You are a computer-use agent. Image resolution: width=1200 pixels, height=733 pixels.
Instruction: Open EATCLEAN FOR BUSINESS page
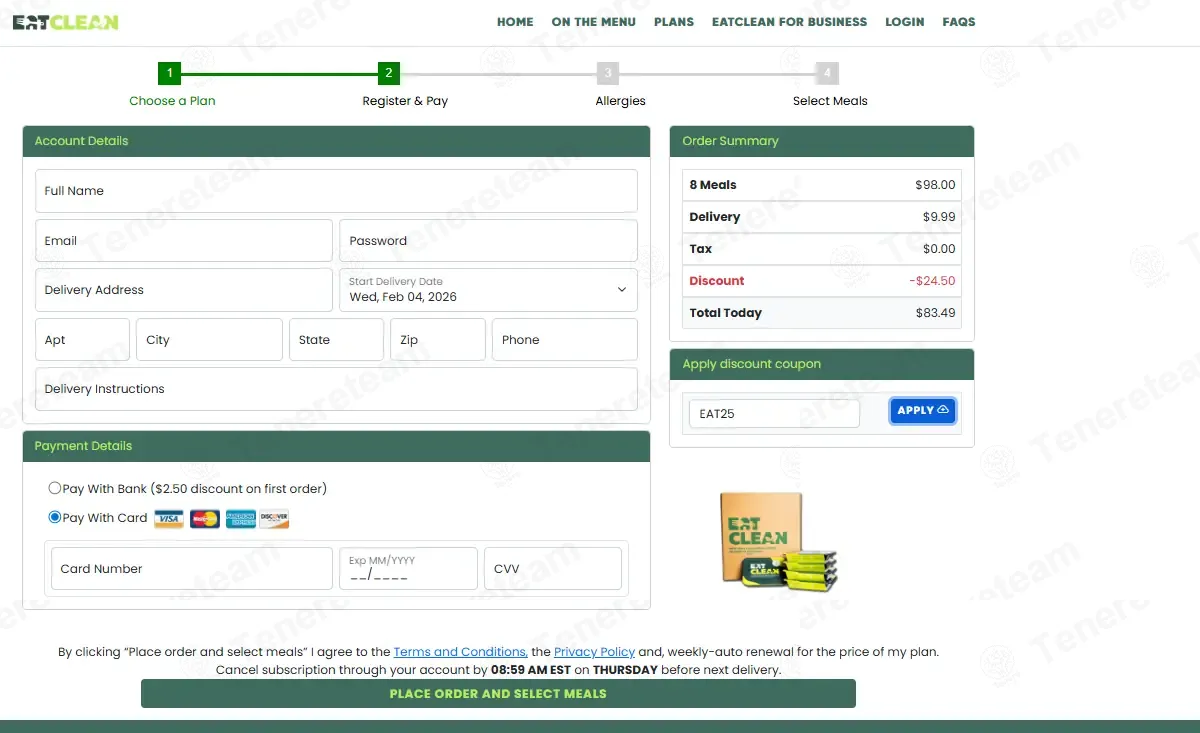(x=789, y=22)
